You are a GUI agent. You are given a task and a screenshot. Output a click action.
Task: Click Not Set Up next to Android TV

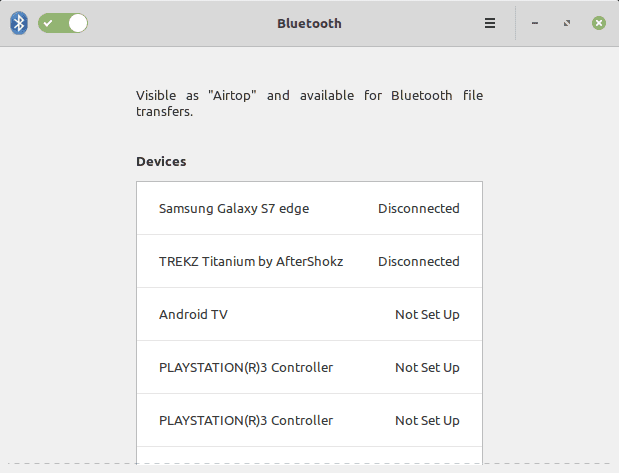tap(427, 315)
